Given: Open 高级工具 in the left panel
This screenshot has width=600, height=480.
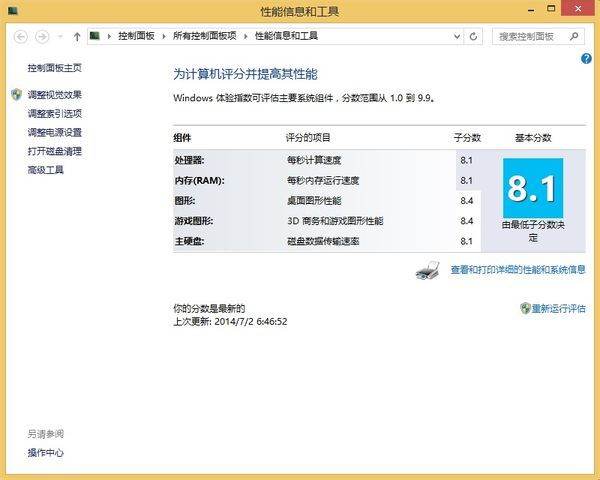Looking at the screenshot, I should (x=46, y=171).
